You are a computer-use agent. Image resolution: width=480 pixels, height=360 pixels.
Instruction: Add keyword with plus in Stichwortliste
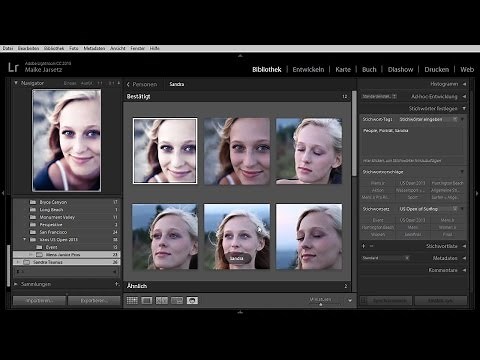pos(364,246)
